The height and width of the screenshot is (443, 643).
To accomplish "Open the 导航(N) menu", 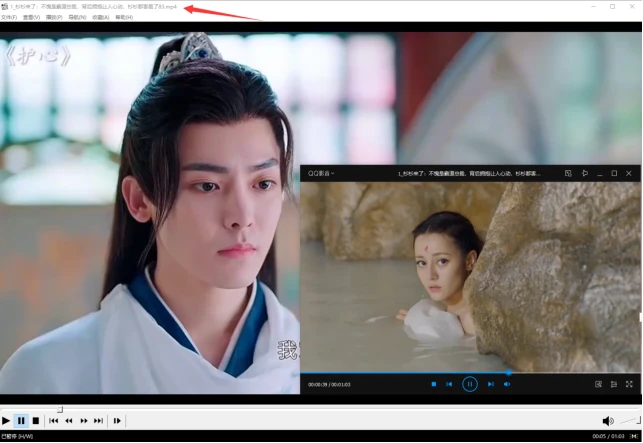I will [77, 17].
